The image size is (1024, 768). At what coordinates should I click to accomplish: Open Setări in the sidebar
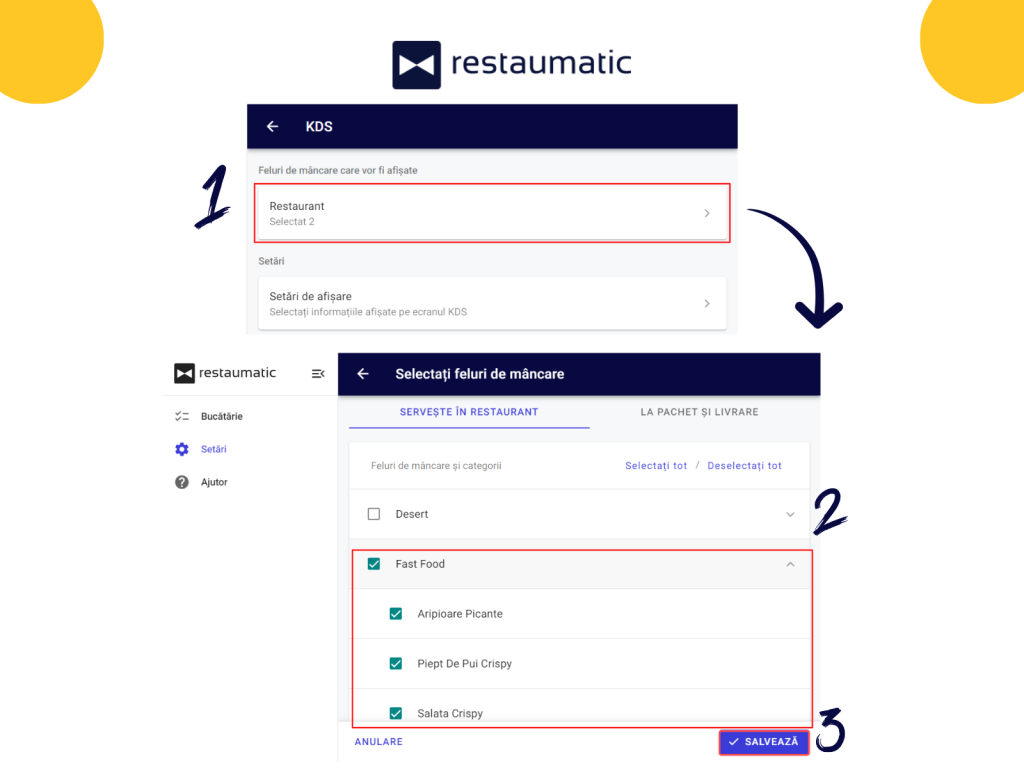coord(214,449)
